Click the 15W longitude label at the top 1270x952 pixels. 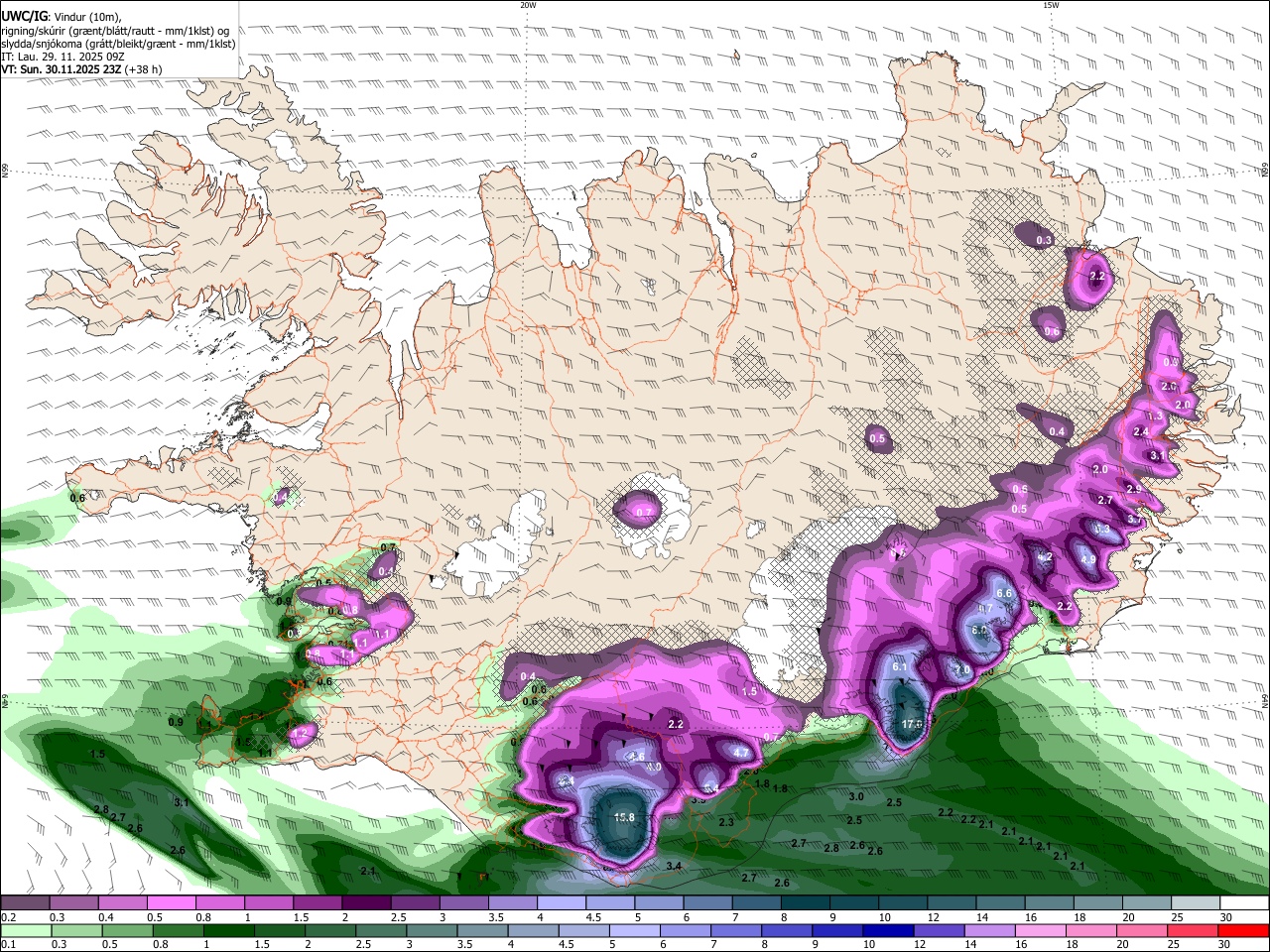pyautogui.click(x=1051, y=5)
